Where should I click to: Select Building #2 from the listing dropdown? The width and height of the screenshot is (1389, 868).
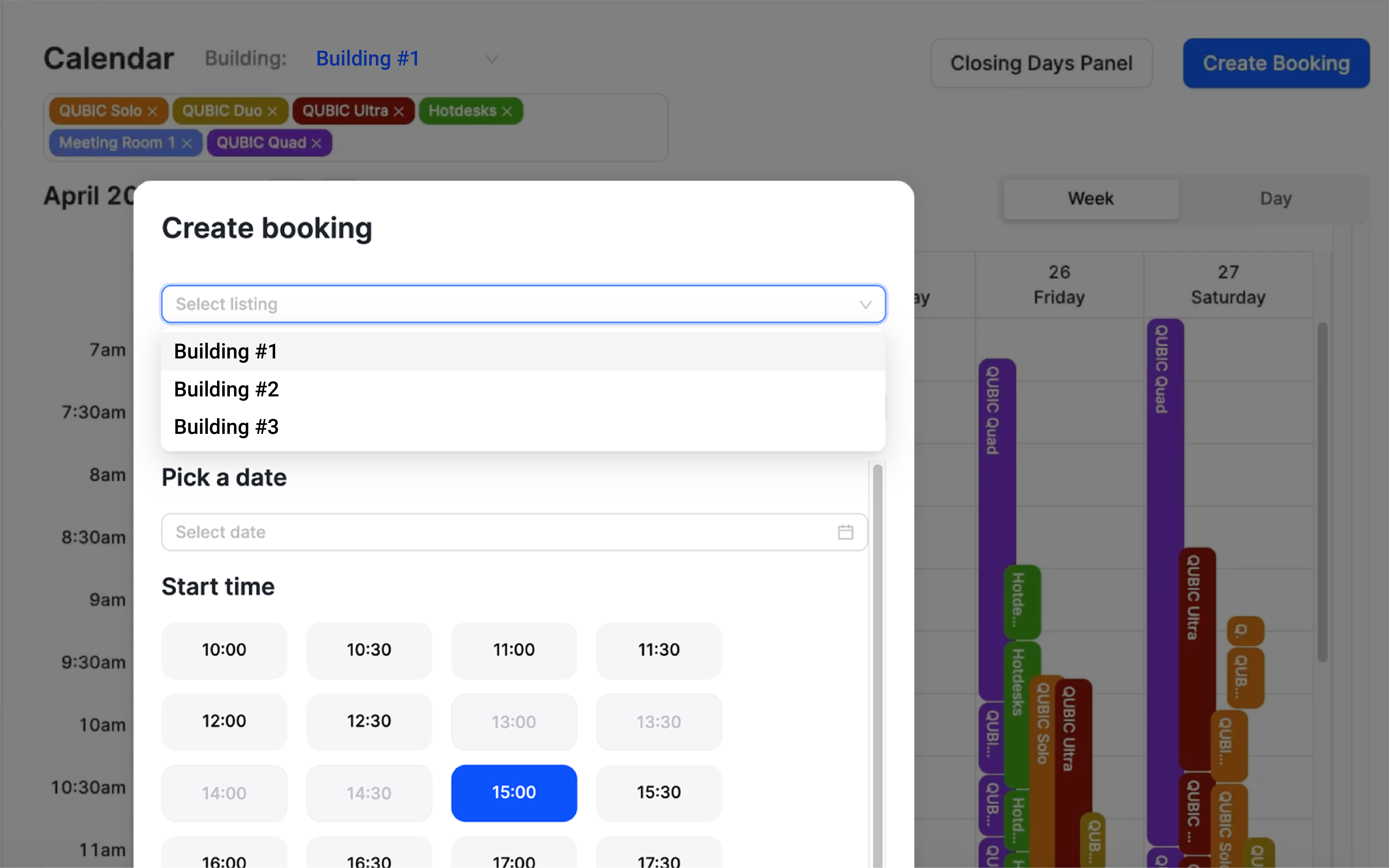tap(226, 389)
